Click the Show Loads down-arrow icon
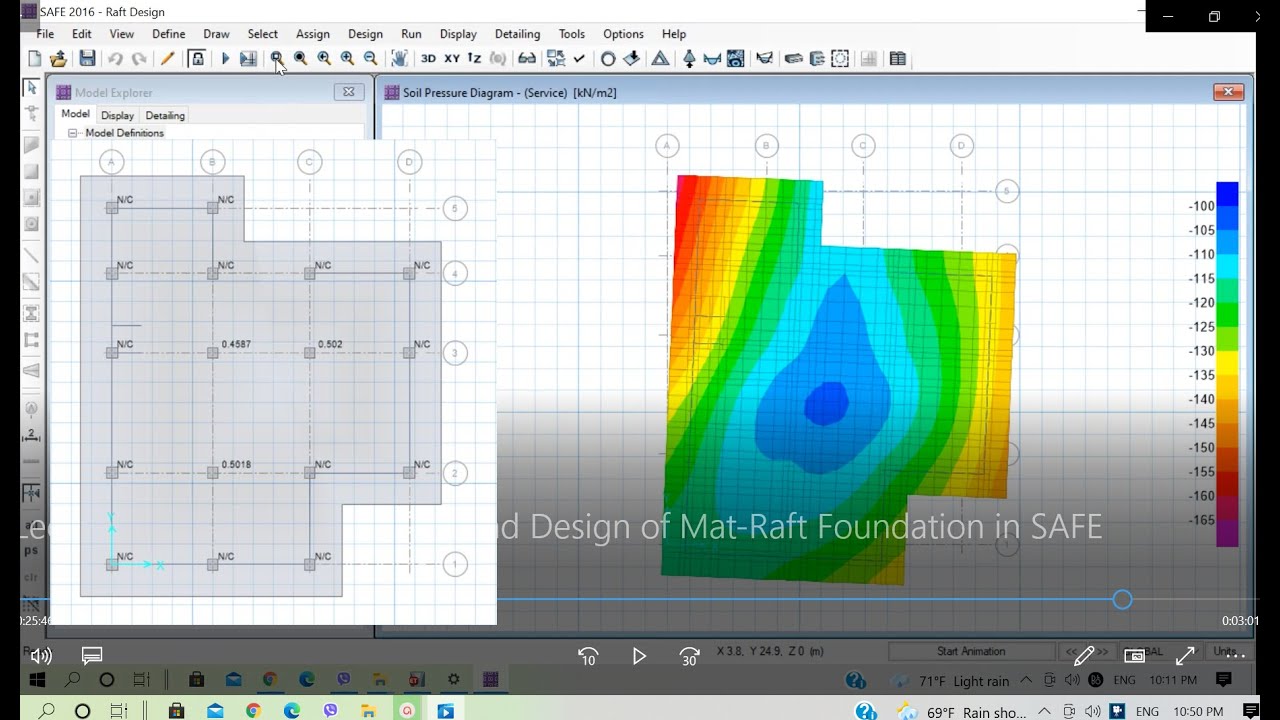 (632, 59)
